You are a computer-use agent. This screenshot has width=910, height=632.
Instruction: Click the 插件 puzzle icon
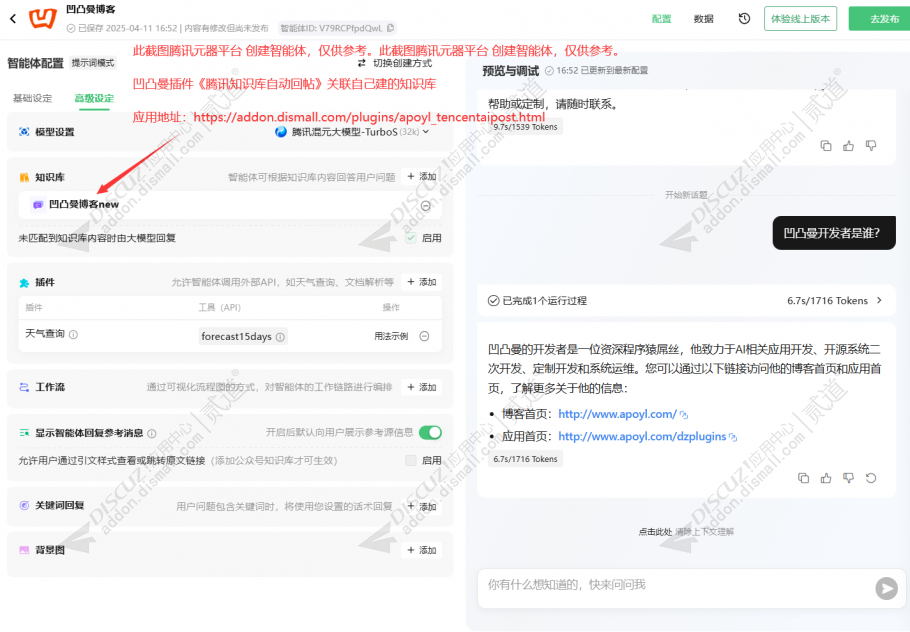24,283
